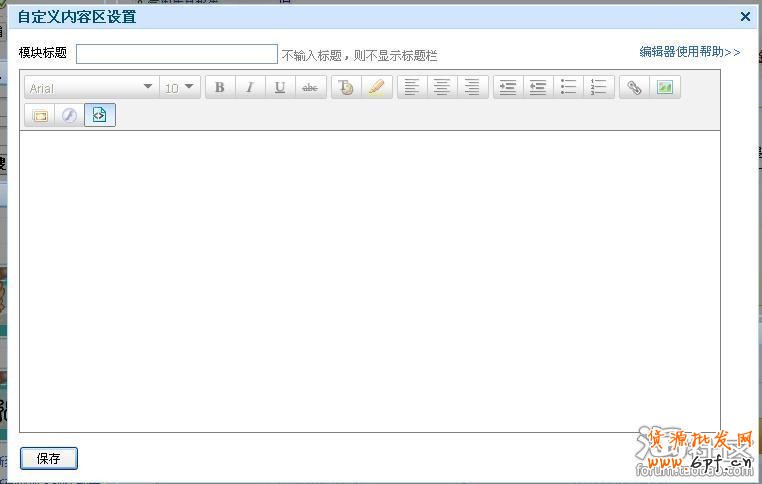Toggle italic formatting
762x484 pixels.
point(250,88)
